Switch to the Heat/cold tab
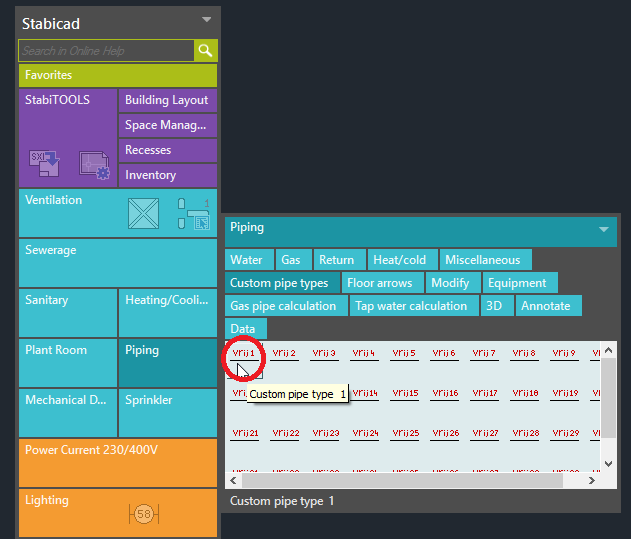The image size is (631, 539). (x=402, y=260)
